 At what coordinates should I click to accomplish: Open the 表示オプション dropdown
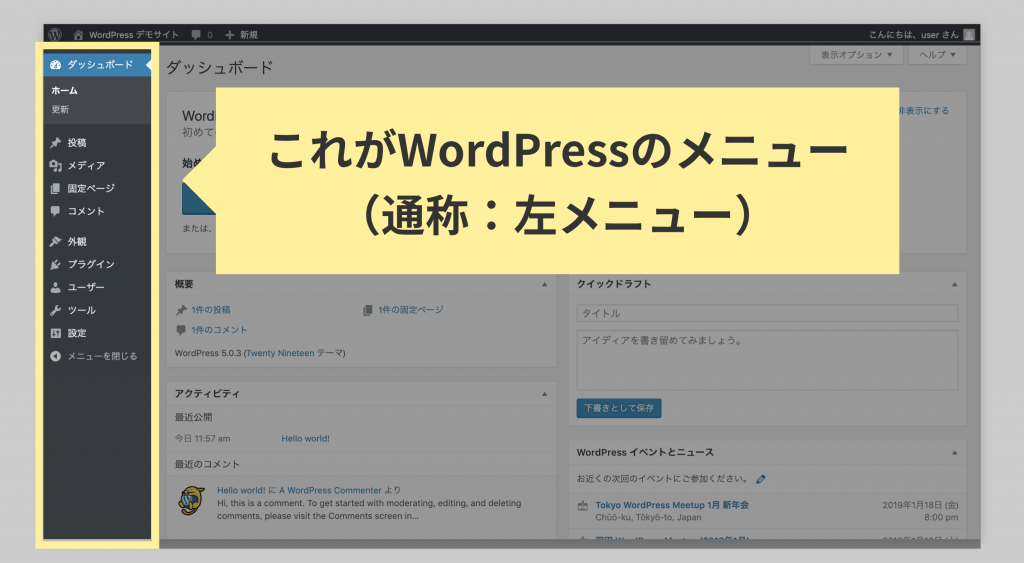(856, 55)
